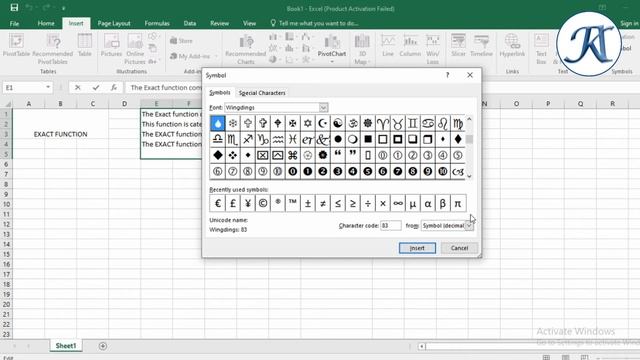Open the File menu tab
This screenshot has height=360, width=640.
[x=14, y=23]
